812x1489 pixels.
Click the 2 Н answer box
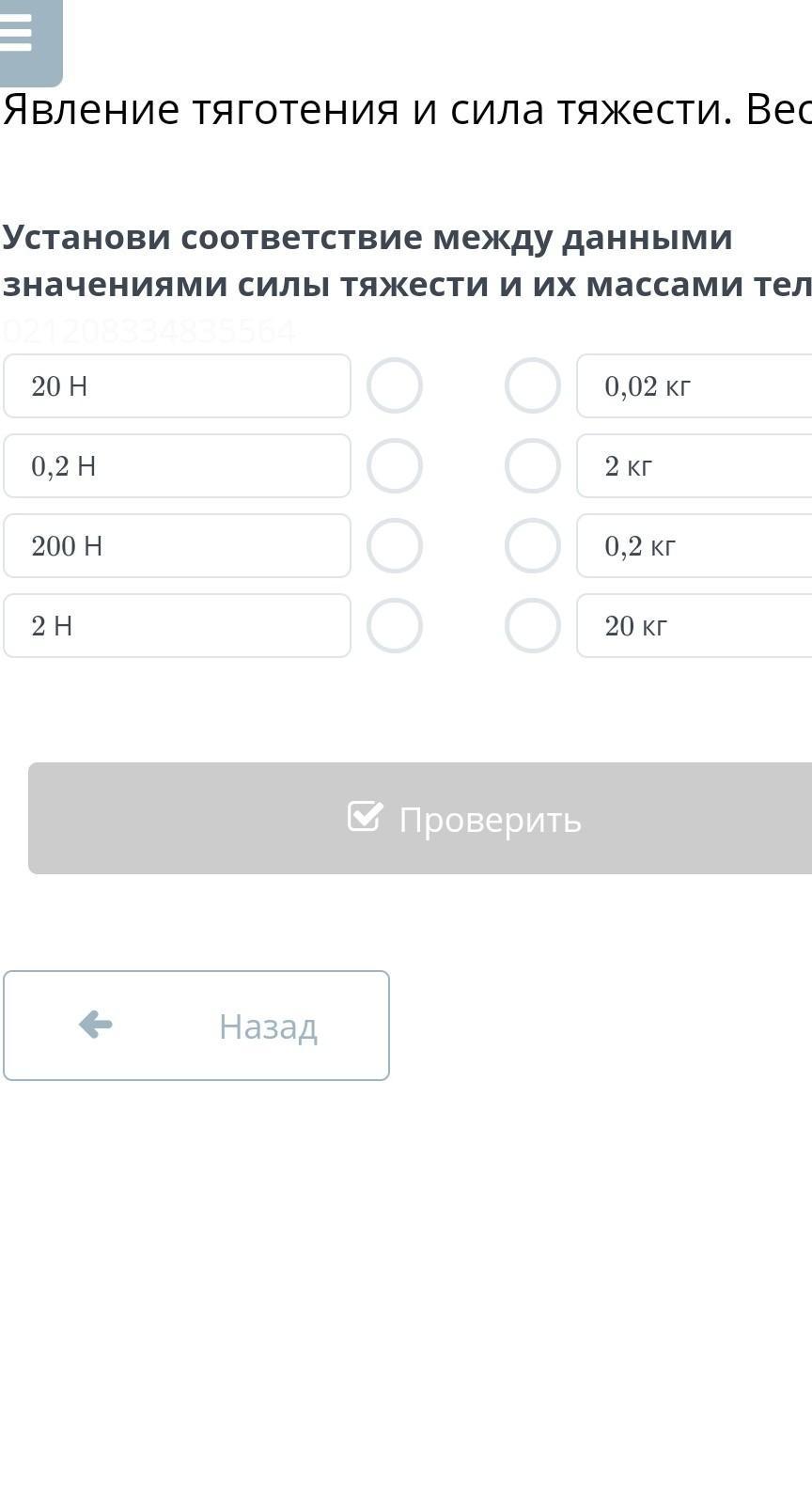[177, 625]
